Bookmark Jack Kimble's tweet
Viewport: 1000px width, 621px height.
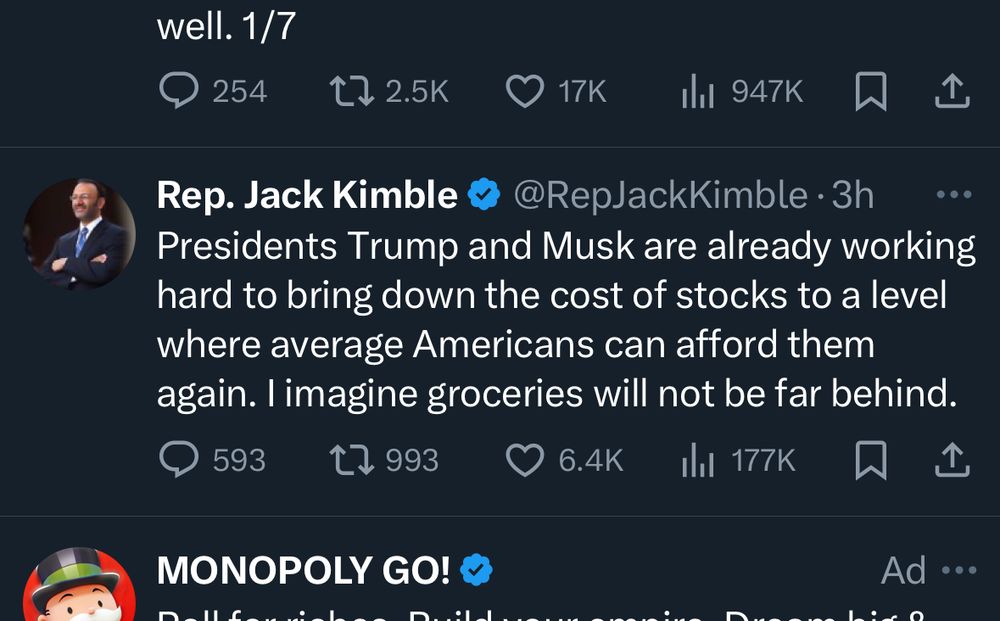point(872,460)
